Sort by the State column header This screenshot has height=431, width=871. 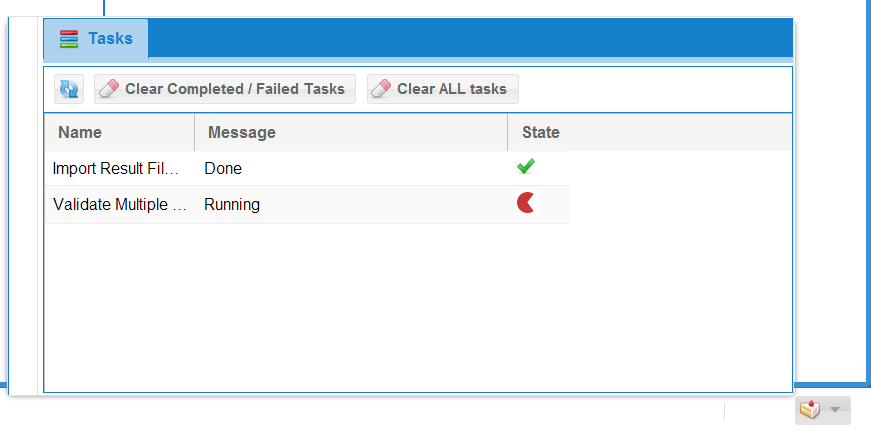pyautogui.click(x=541, y=132)
